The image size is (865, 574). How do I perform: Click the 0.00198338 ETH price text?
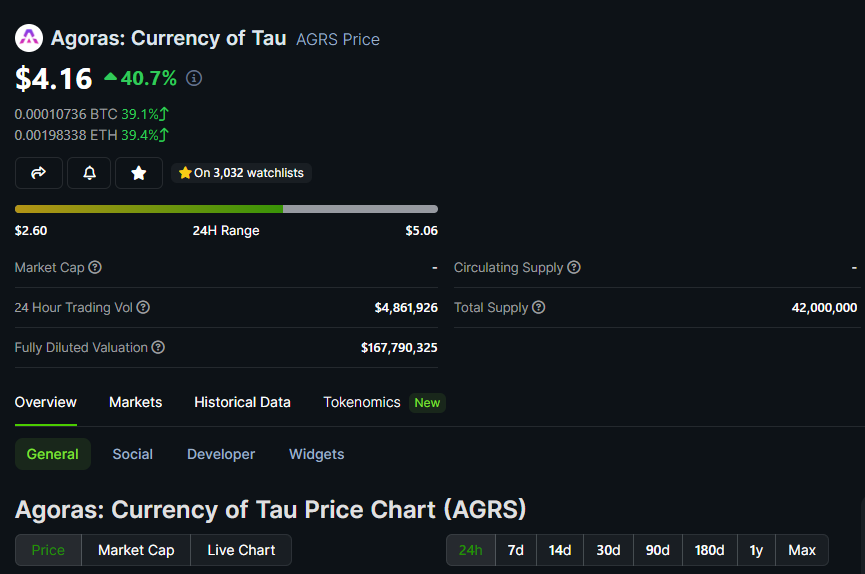tap(66, 135)
